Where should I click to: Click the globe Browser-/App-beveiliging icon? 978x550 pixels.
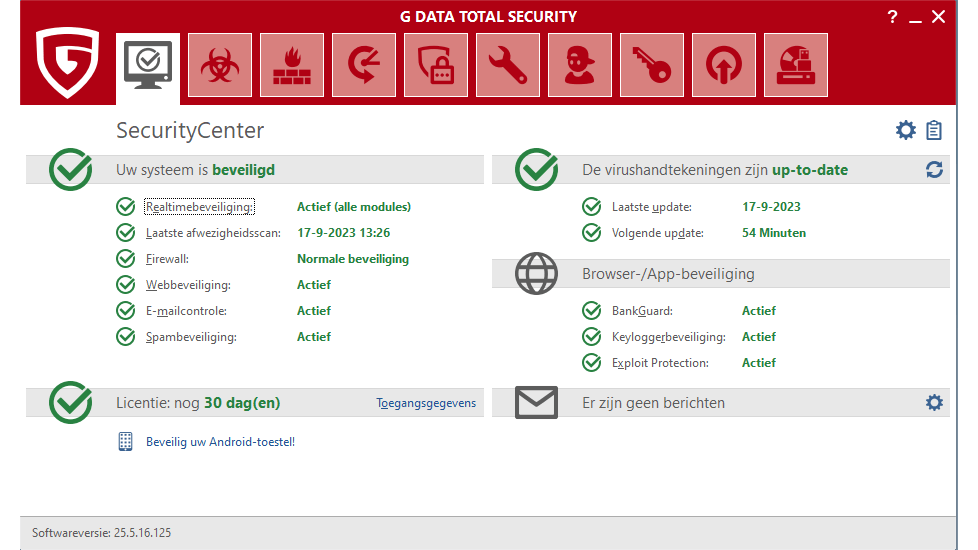pos(536,274)
